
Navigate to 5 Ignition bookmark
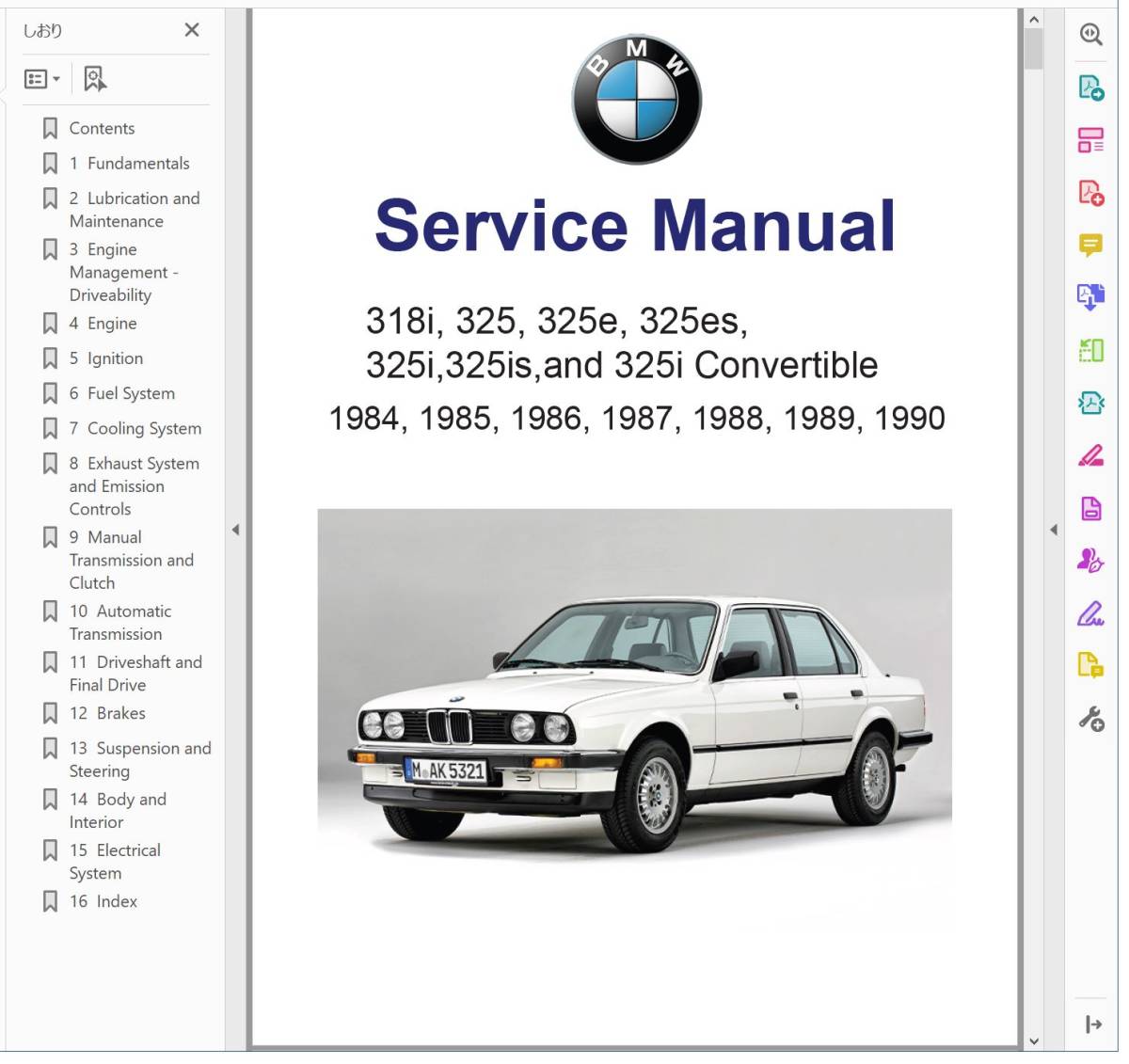106,358
